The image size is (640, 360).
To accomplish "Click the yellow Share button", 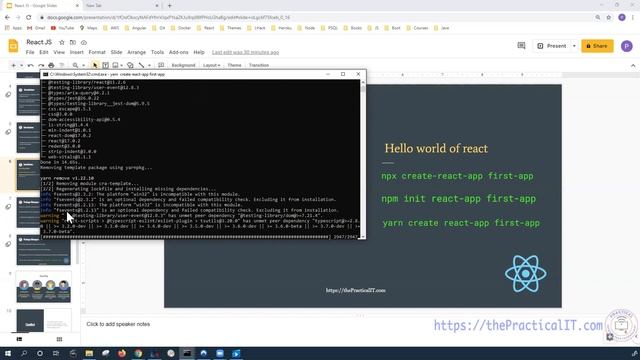I will coord(597,46).
